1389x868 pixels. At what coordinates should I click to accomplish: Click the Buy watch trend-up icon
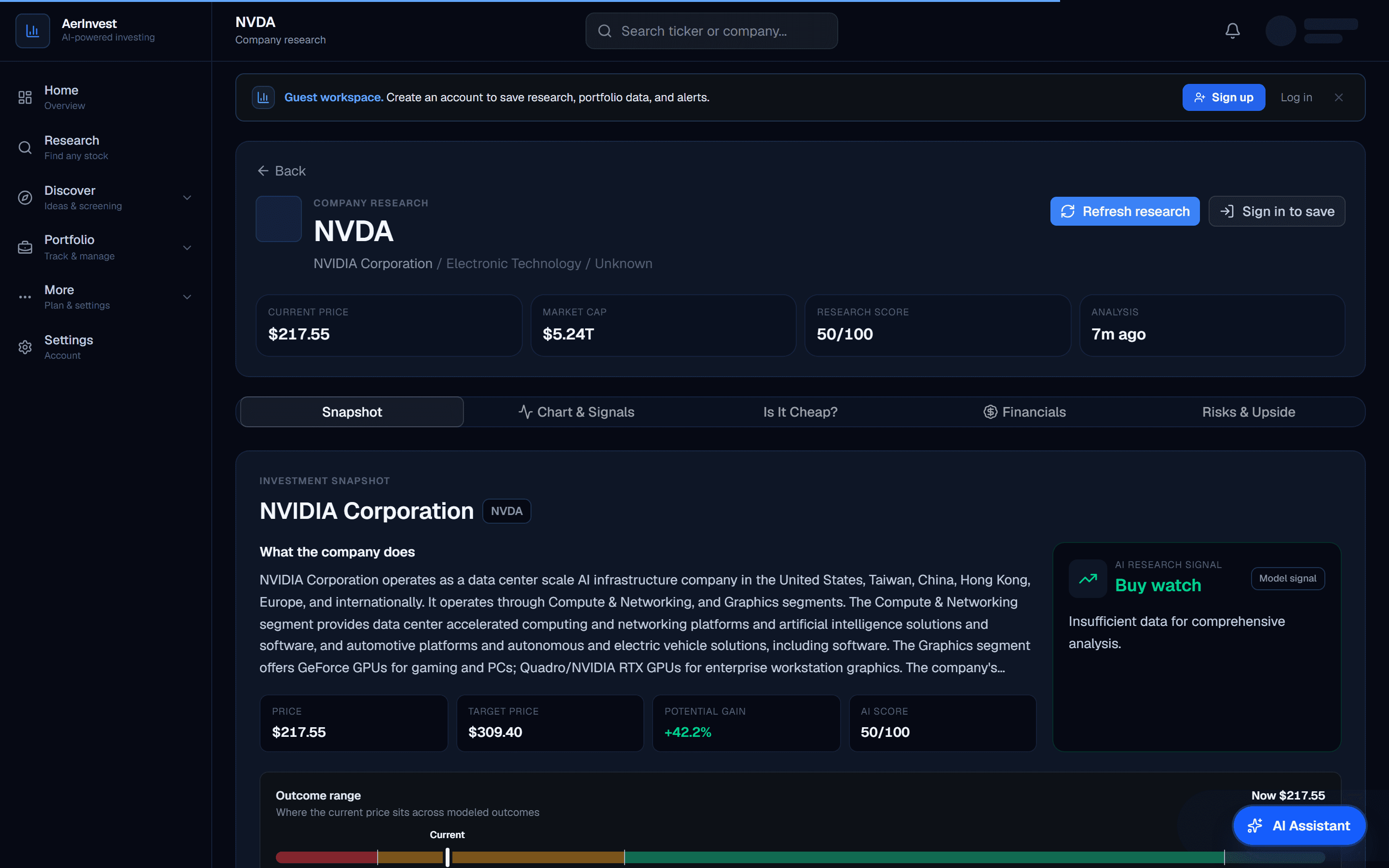(1088, 579)
